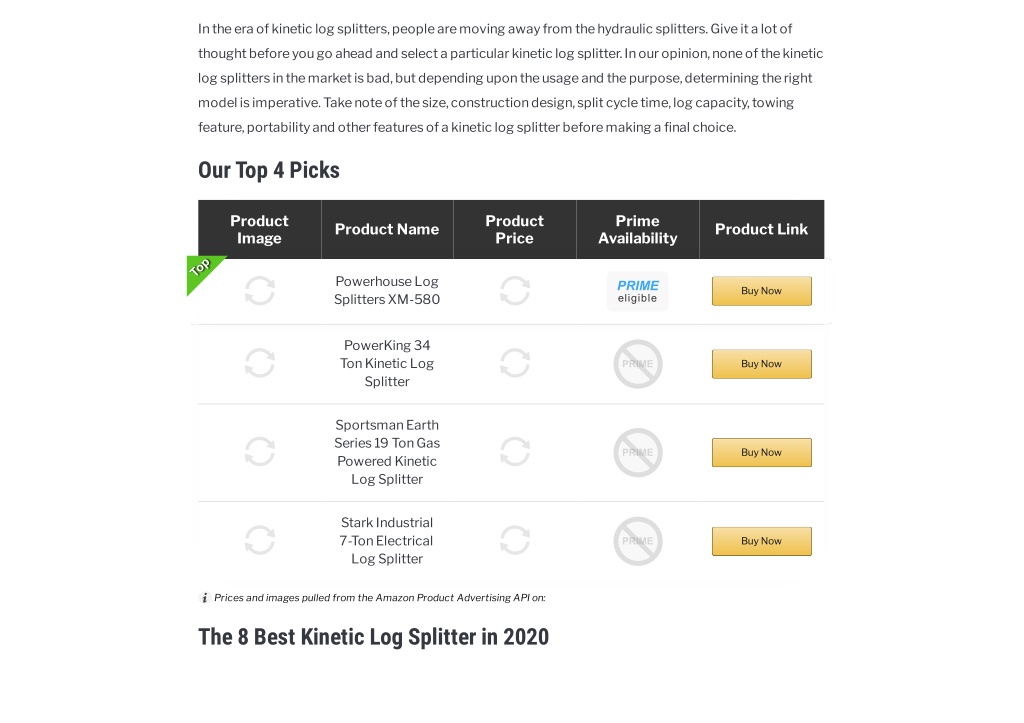This screenshot has height=723, width=1024.
Task: Click the no-Prime icon in Stark Industrial row
Action: [x=638, y=541]
